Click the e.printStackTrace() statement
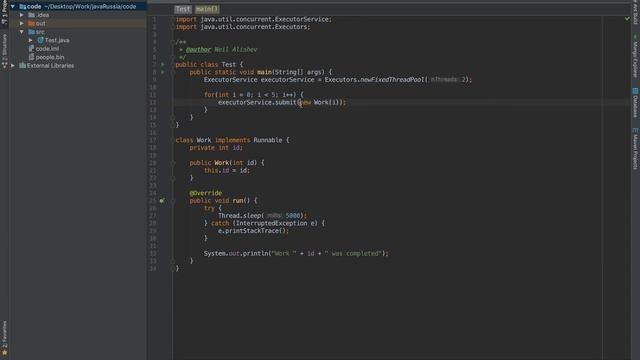 pos(253,231)
